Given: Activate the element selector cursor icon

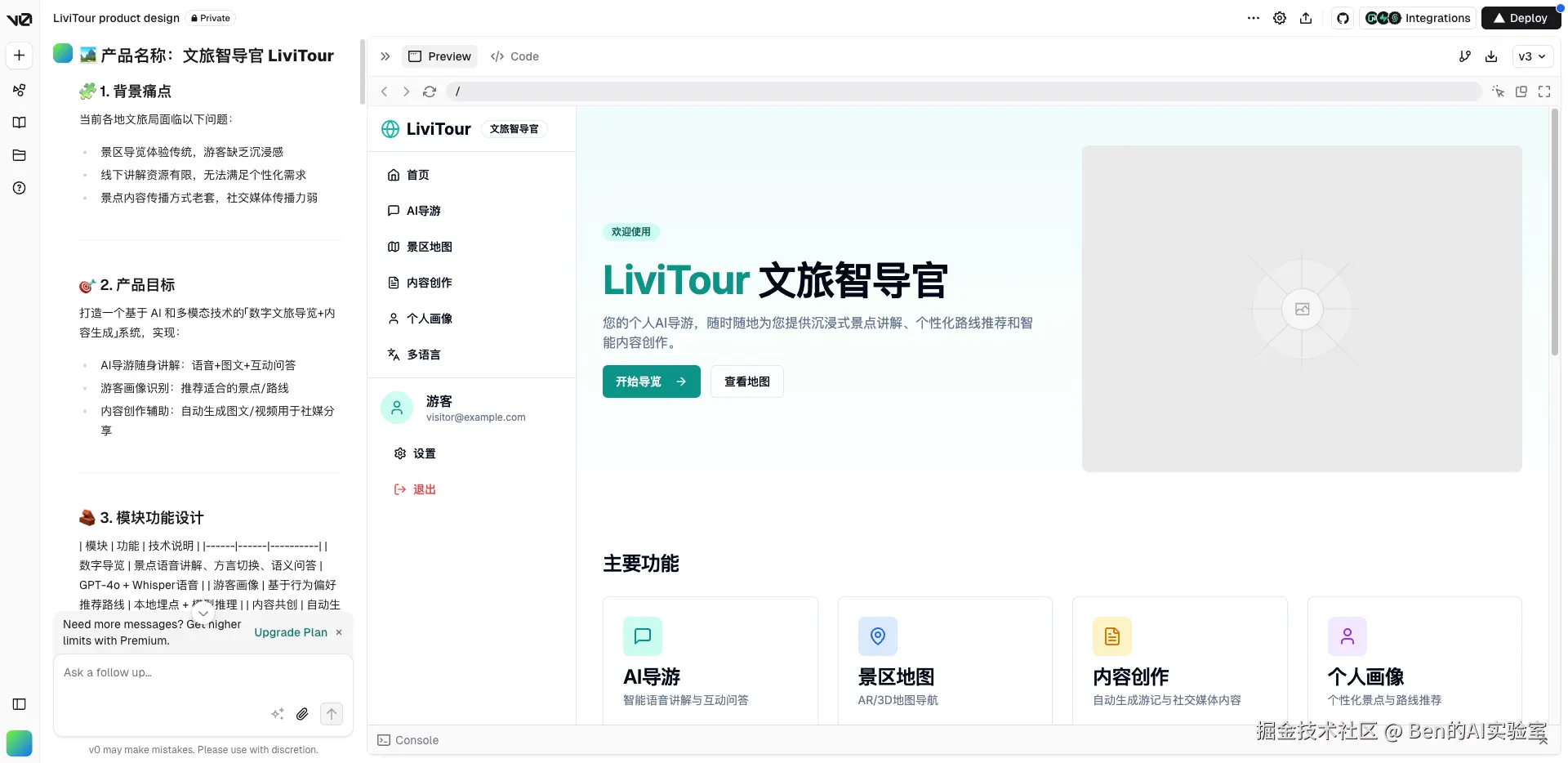Looking at the screenshot, I should (x=1498, y=91).
